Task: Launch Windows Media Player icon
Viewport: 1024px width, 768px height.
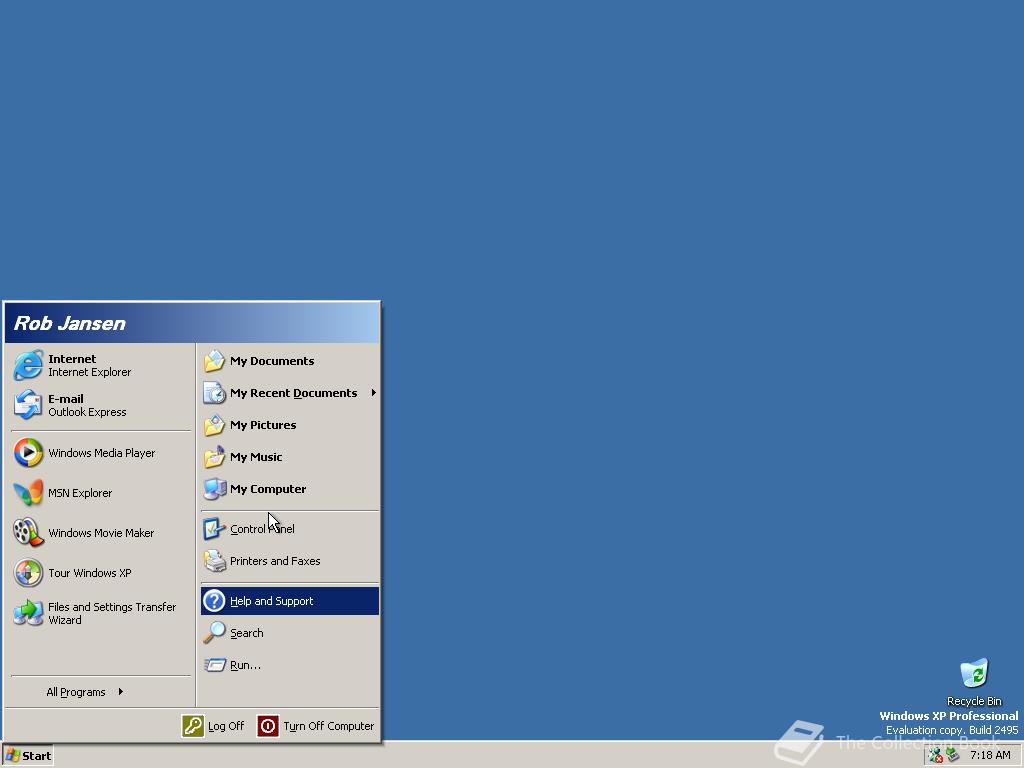Action: point(28,453)
